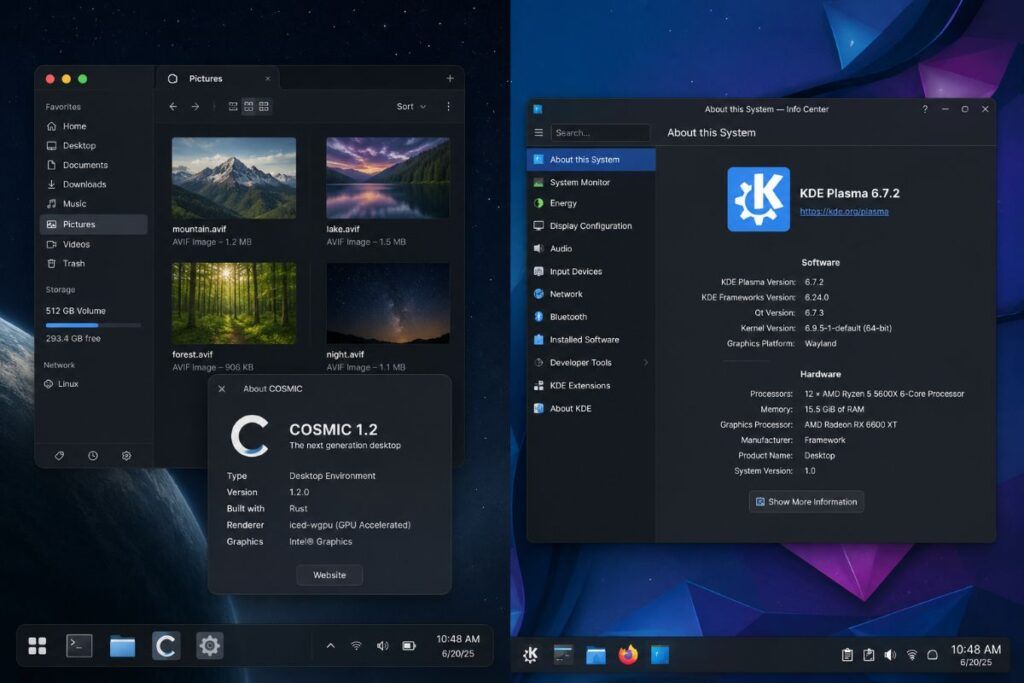
Task: Focus the Info Center search field
Action: (x=600, y=133)
